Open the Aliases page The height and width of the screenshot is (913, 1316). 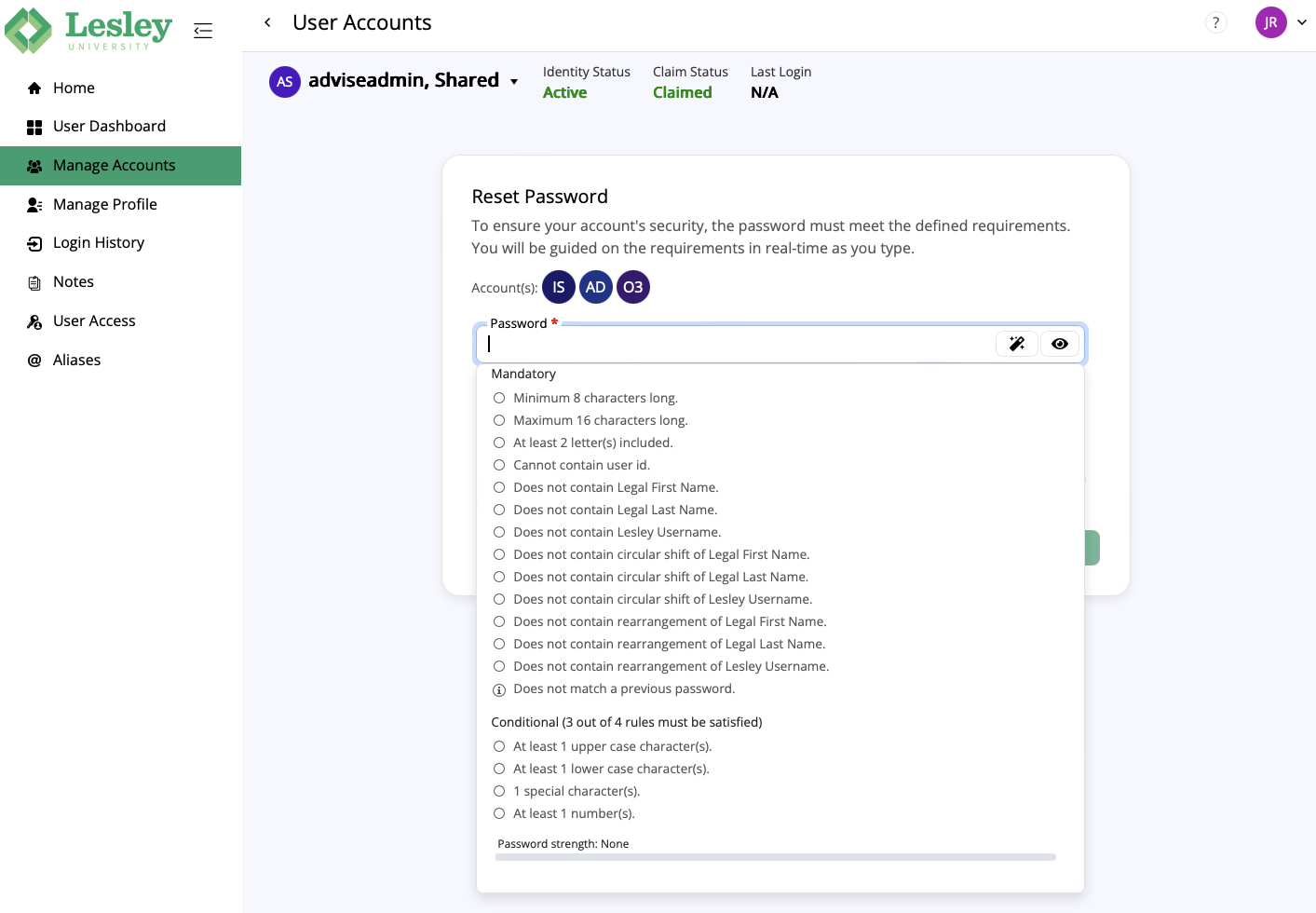click(x=77, y=360)
